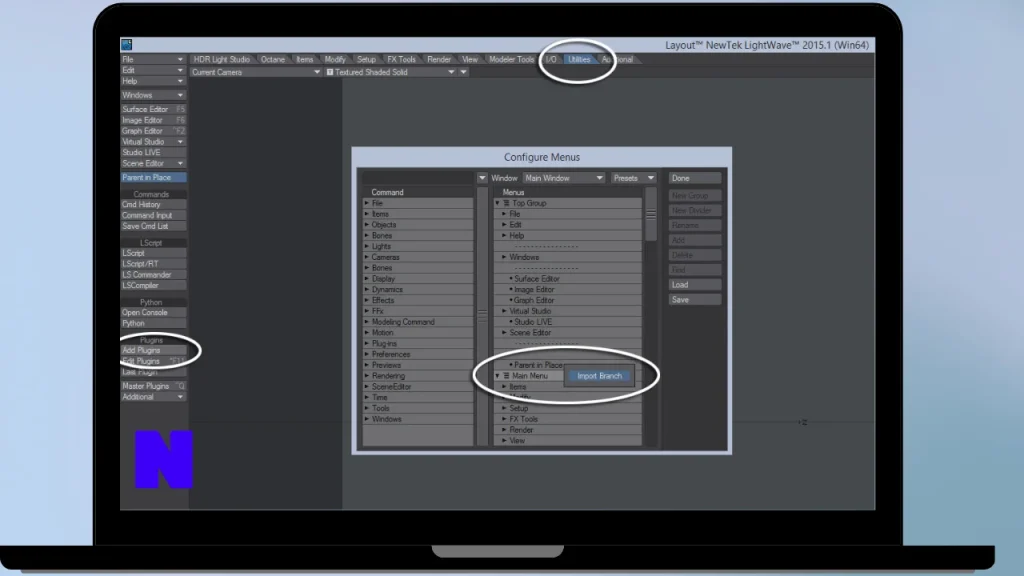Screen dimensions: 1024x576
Task: Collapse Main Menu in the Menus tree
Action: coord(498,376)
